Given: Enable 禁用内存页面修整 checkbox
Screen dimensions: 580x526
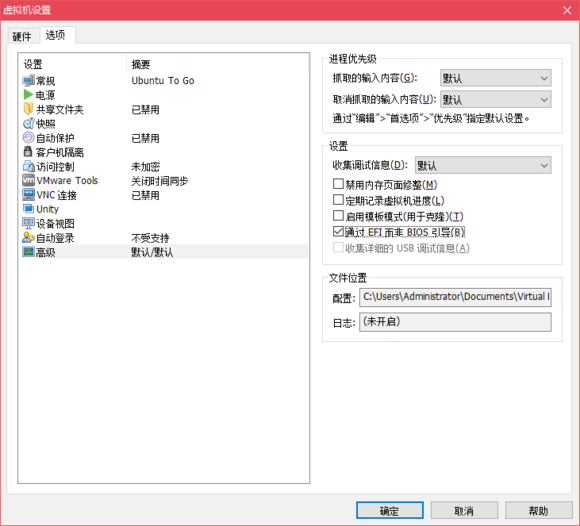Looking at the screenshot, I should (338, 184).
